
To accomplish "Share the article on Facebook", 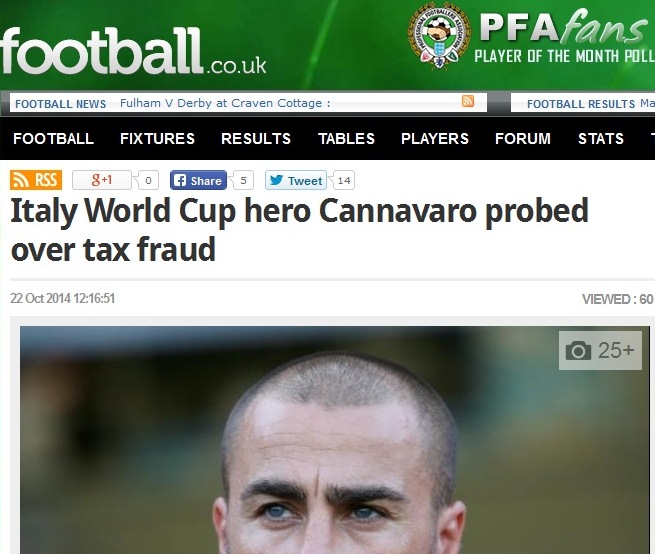I will click(x=198, y=180).
